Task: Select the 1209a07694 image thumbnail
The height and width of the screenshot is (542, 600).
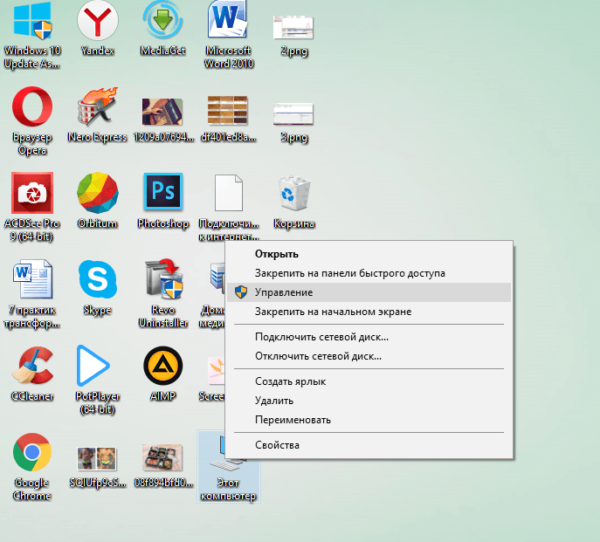Action: [162, 111]
